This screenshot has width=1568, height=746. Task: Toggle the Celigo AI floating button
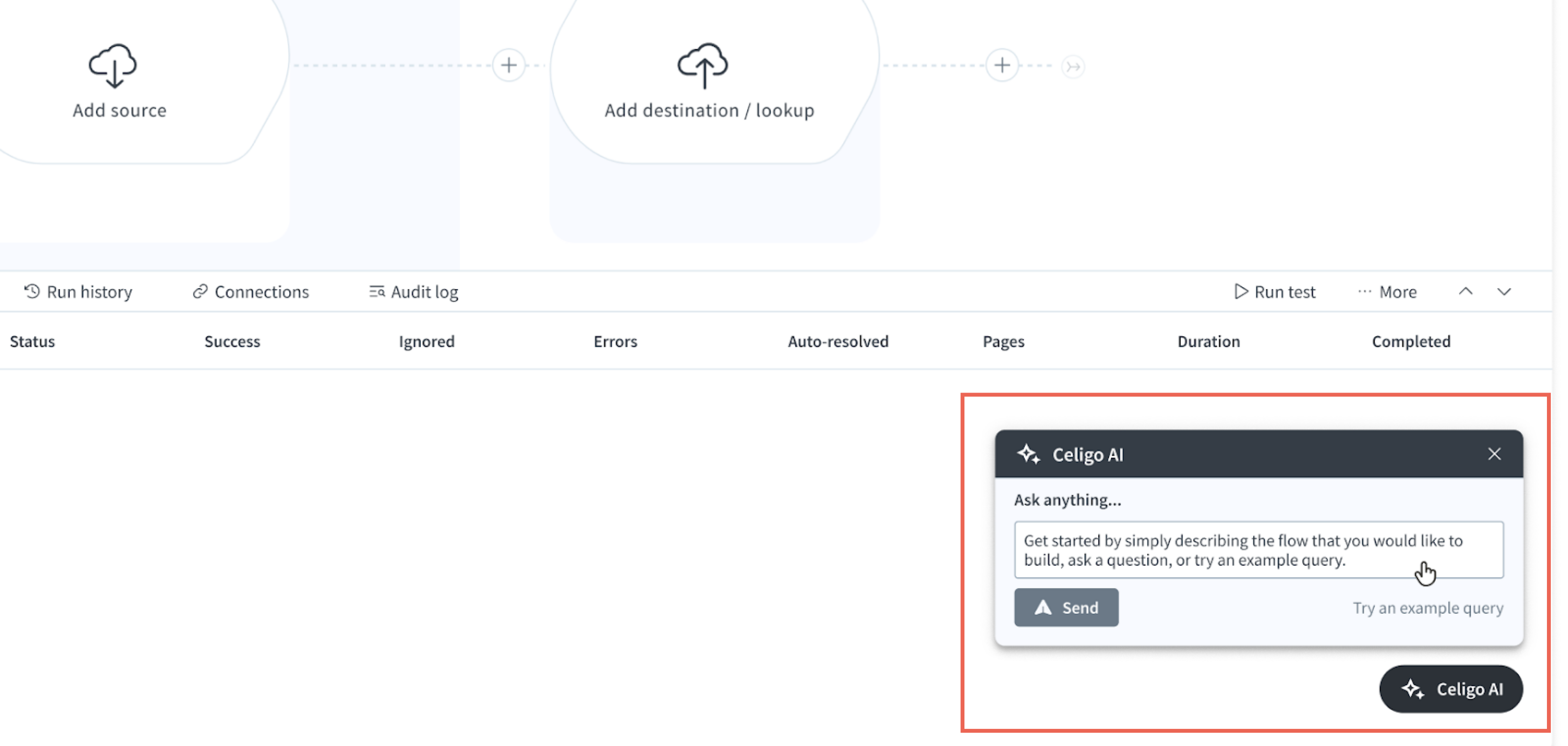coord(1451,689)
